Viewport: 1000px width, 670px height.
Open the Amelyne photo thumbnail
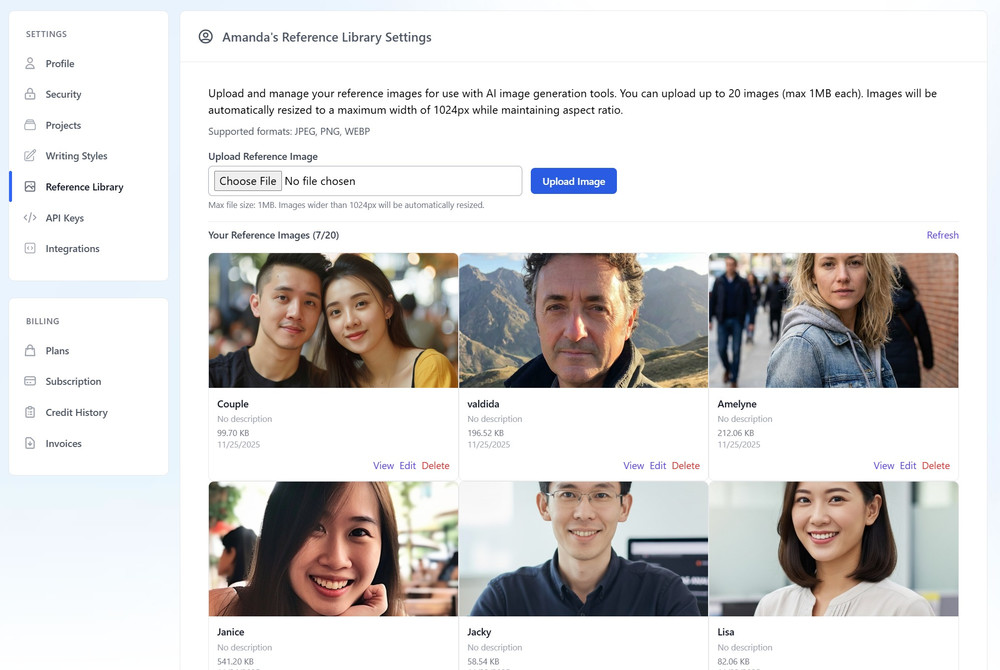click(x=834, y=320)
